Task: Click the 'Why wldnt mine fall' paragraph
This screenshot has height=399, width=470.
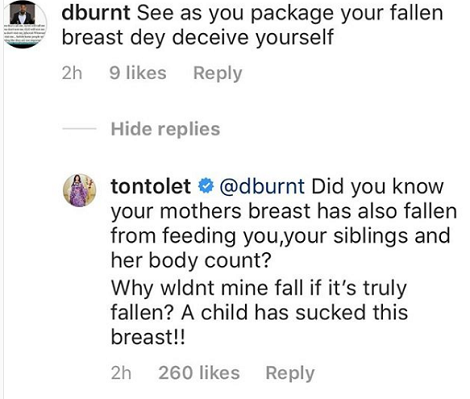Action: [x=259, y=312]
